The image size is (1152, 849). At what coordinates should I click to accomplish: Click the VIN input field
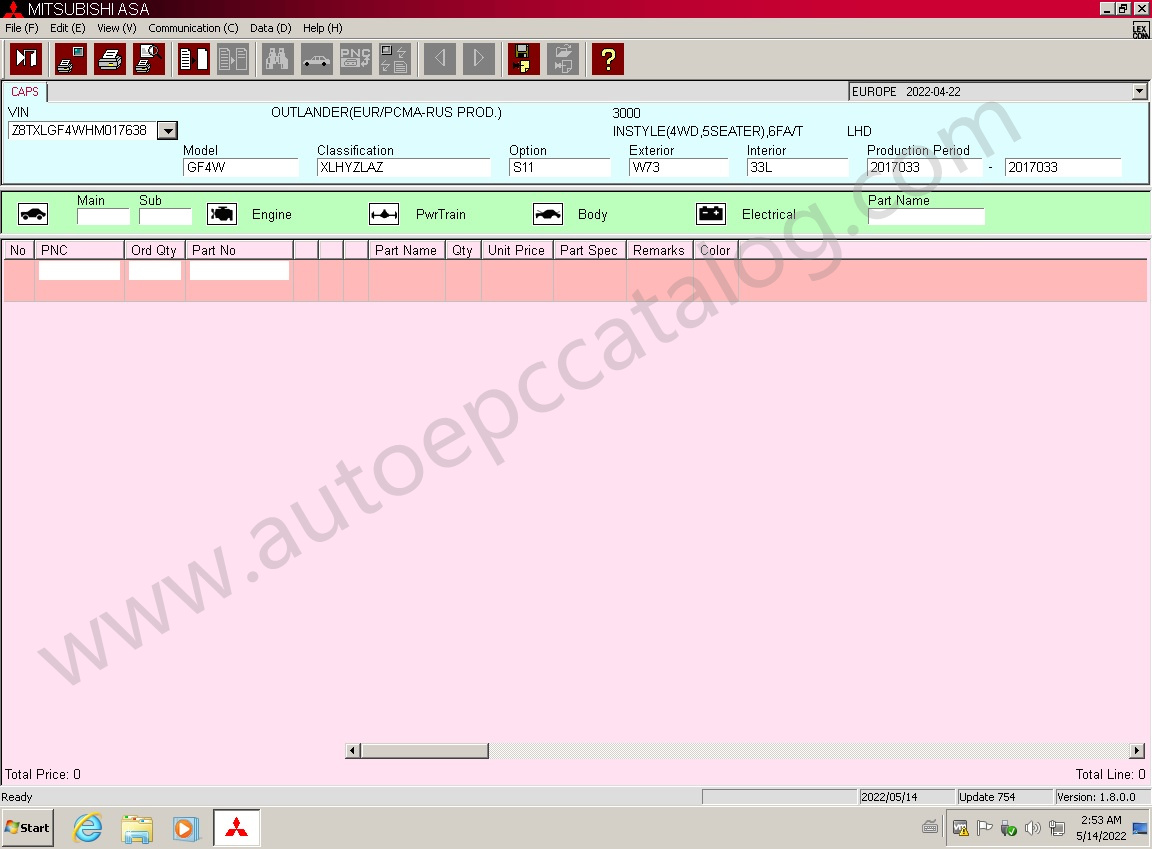(82, 131)
